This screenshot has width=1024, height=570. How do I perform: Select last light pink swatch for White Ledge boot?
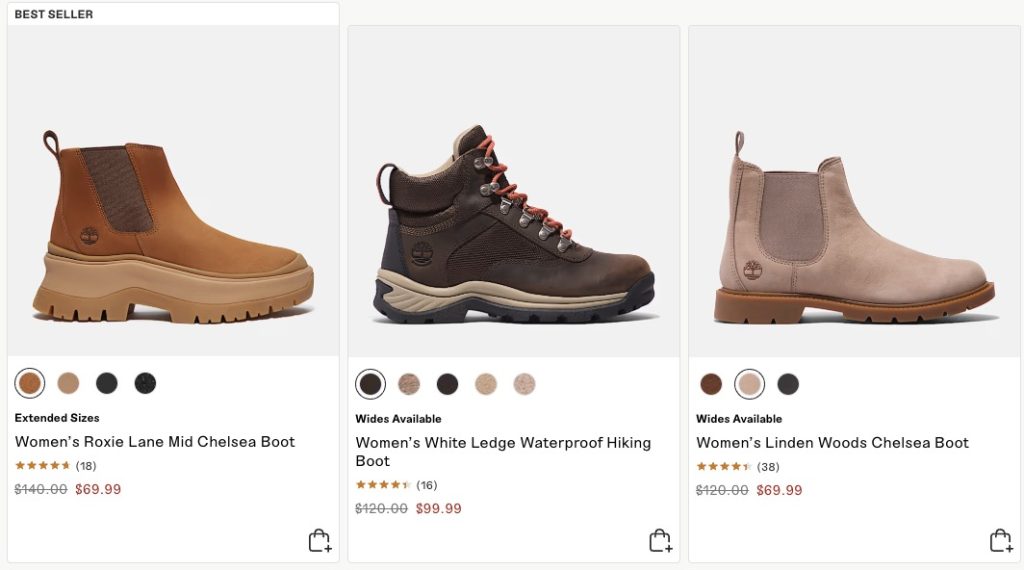524,384
